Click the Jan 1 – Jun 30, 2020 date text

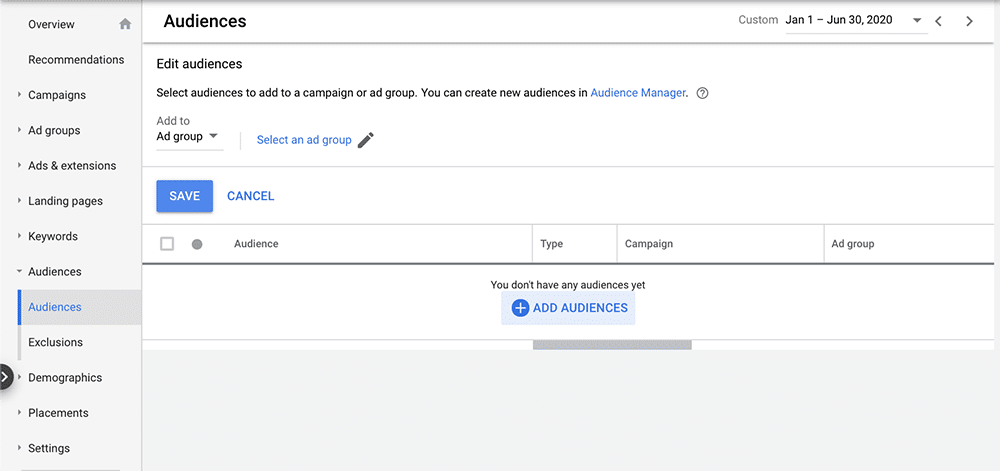tap(839, 20)
